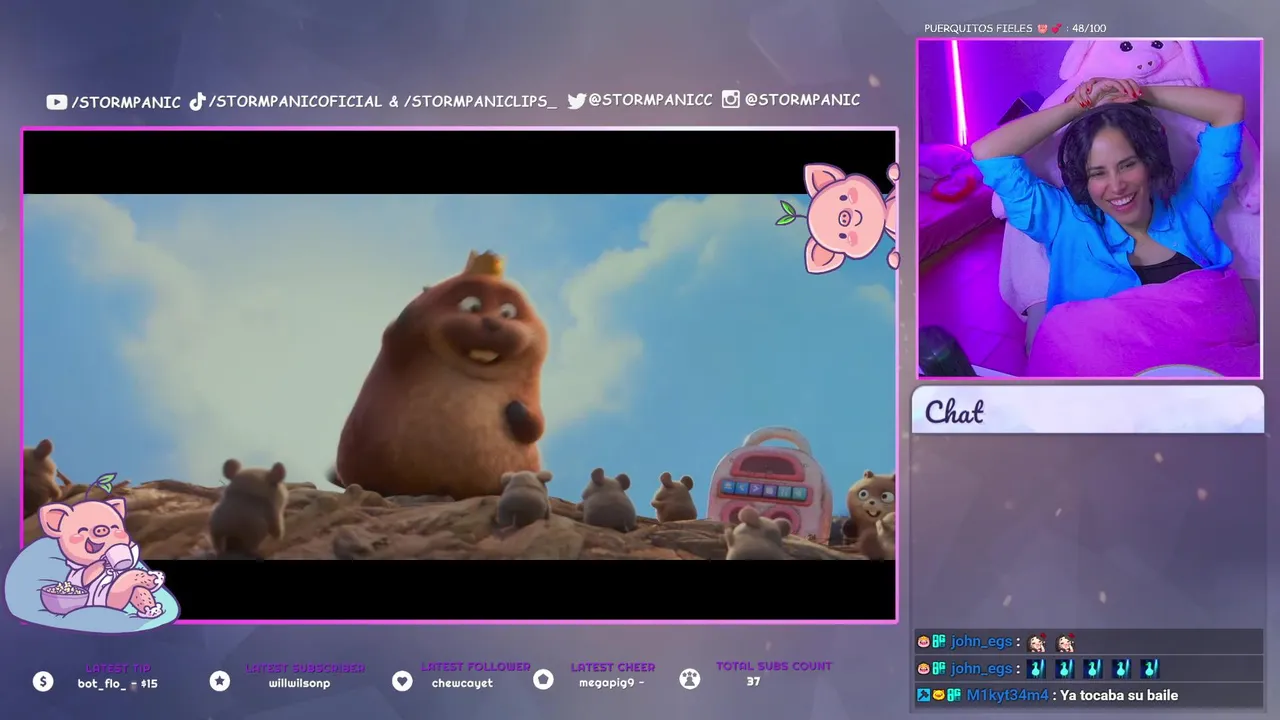This screenshot has width=1280, height=720.
Task: Click the 'TOTAL SUBS COUNT' label
Action: [774, 666]
